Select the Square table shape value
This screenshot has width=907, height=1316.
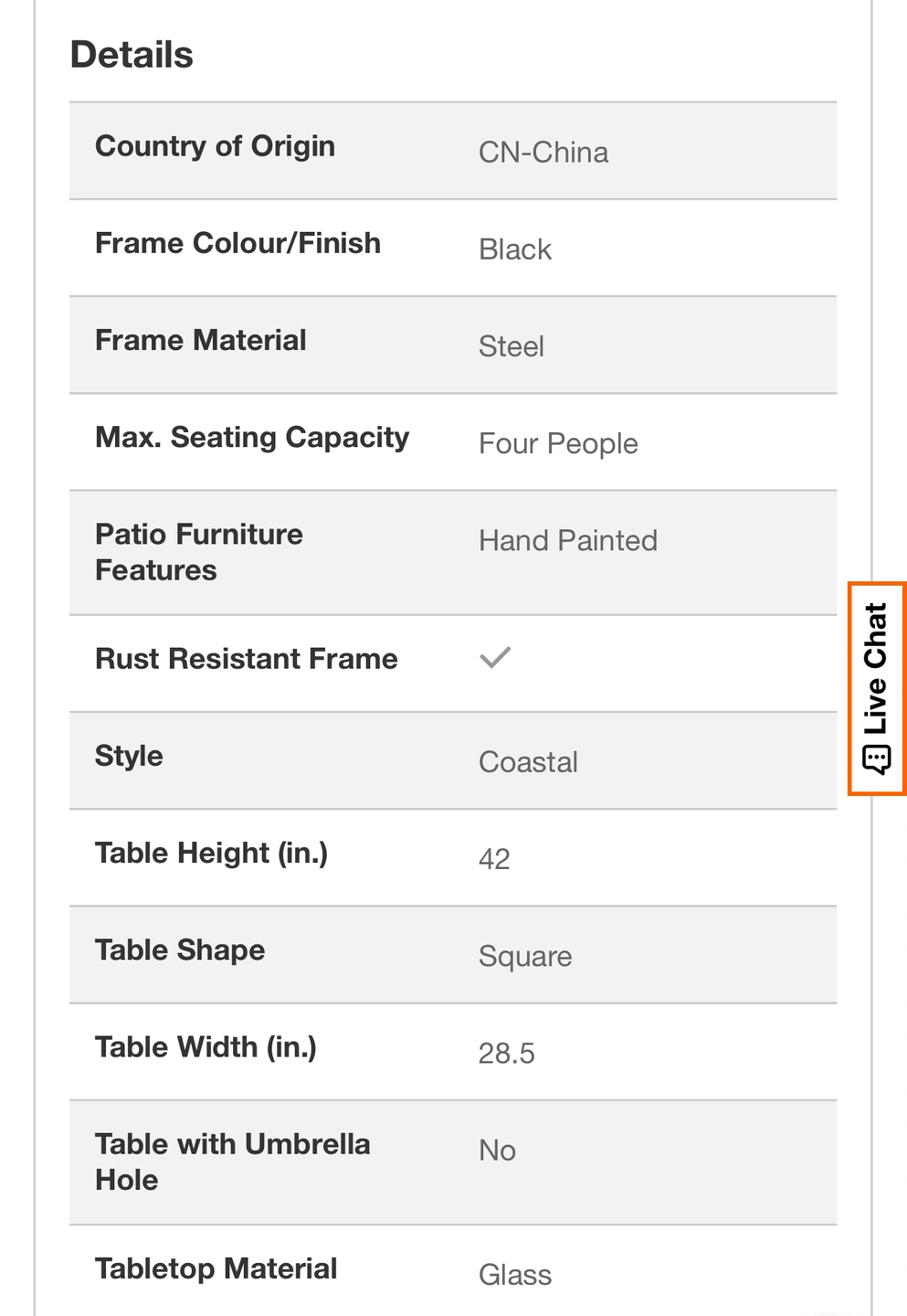[525, 957]
